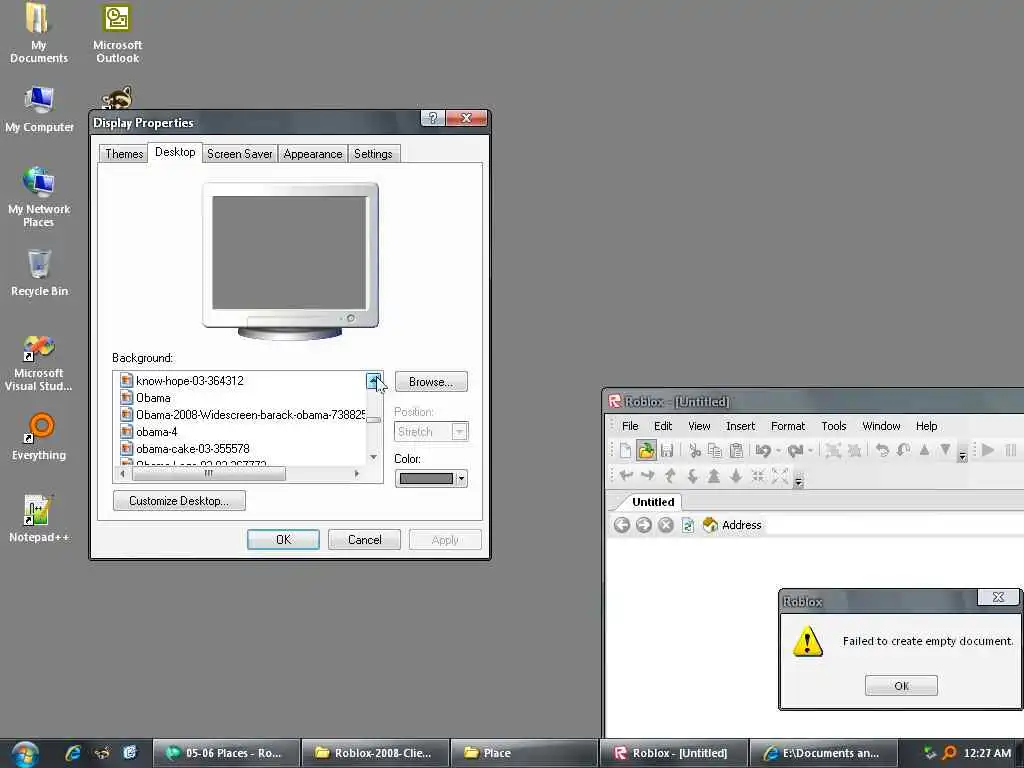Click the Save disk icon in Roblox toolbar

(667, 451)
